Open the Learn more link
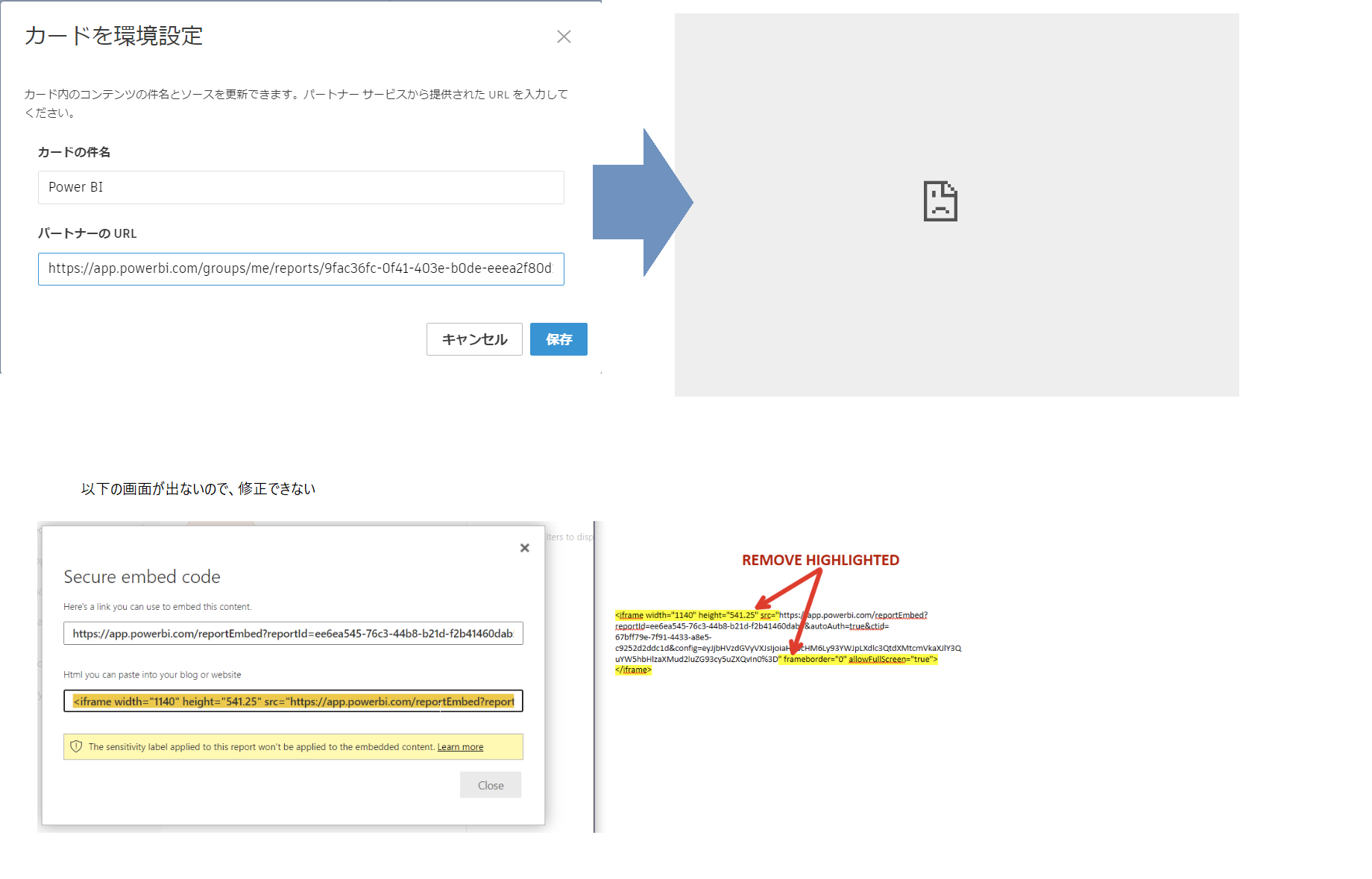This screenshot has width=1372, height=879. coord(460,747)
